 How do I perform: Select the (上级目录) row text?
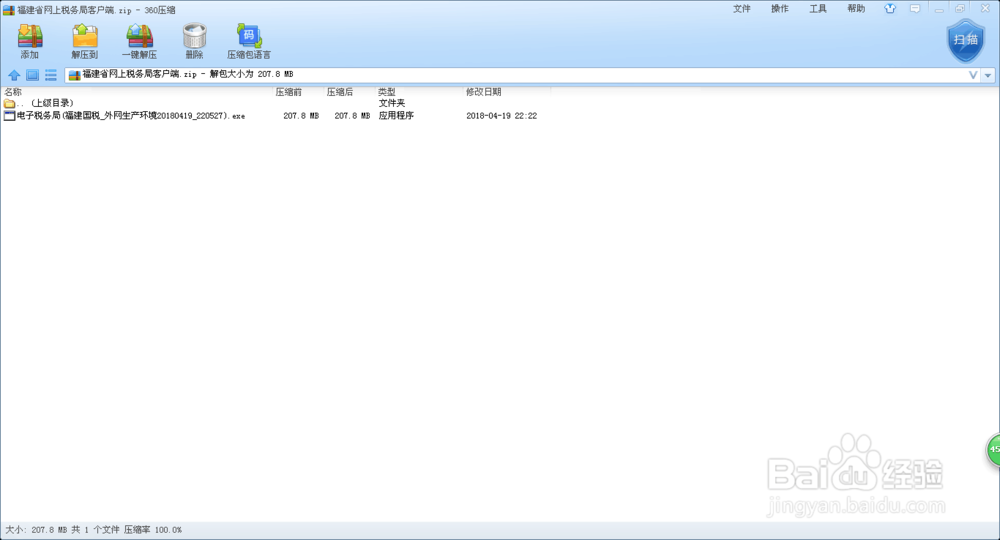pos(52,103)
